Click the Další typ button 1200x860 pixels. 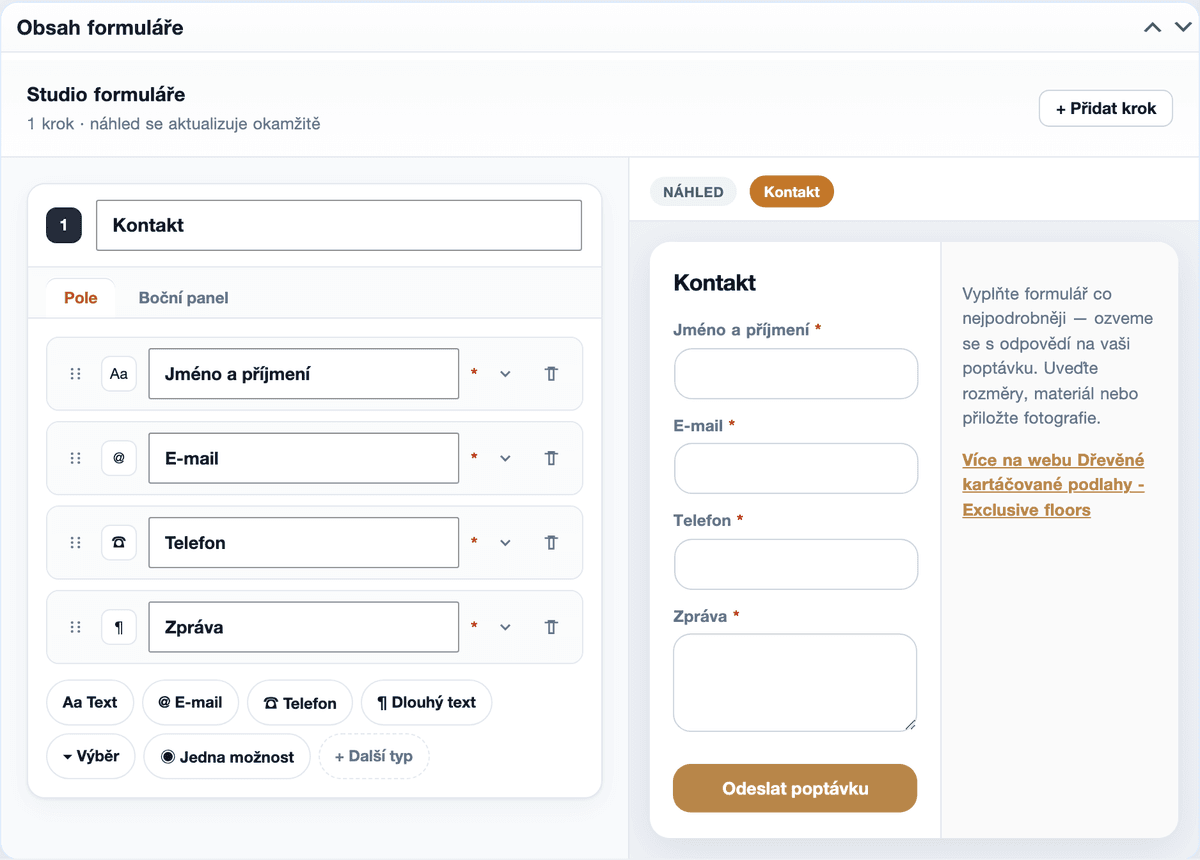[x=374, y=756]
